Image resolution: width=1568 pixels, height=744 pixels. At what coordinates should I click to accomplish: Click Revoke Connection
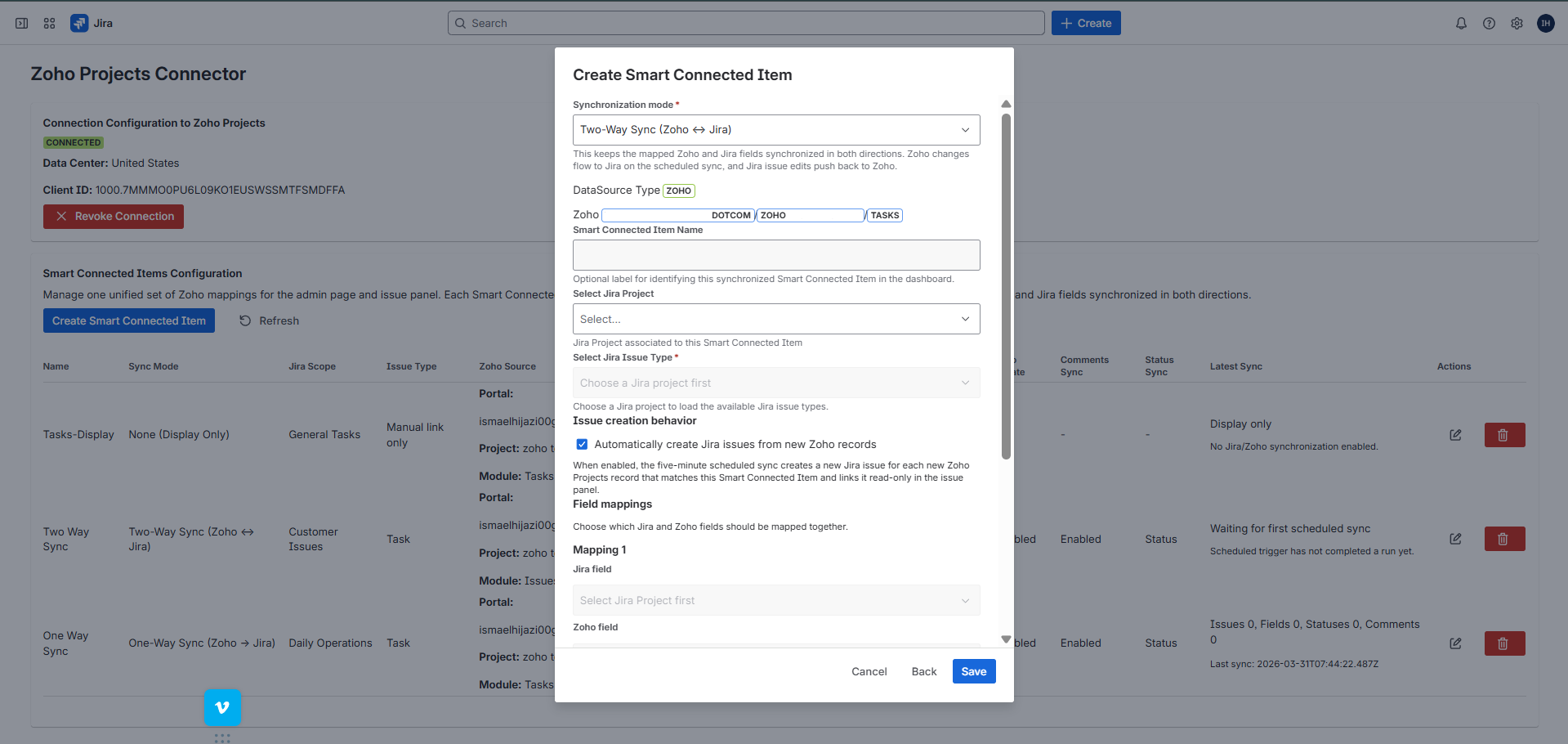(x=113, y=216)
